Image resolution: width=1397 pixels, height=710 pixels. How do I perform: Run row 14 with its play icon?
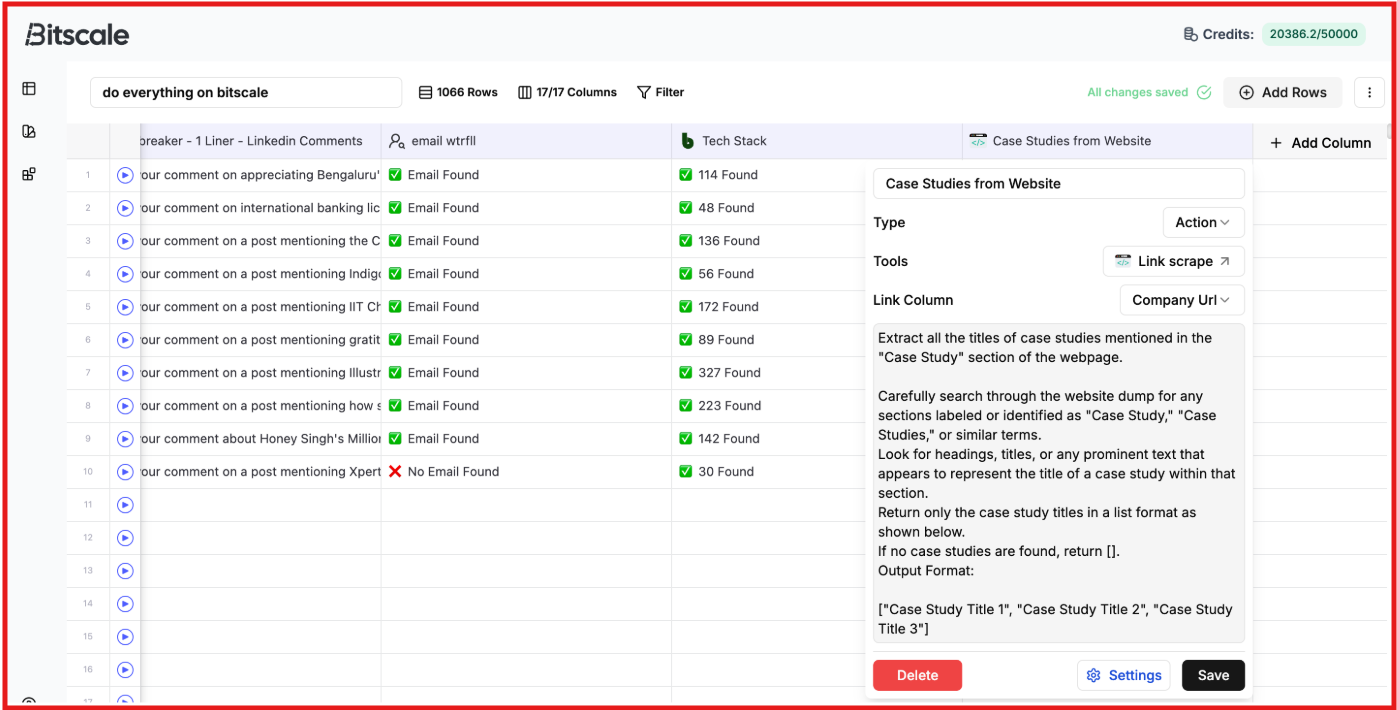click(125, 604)
